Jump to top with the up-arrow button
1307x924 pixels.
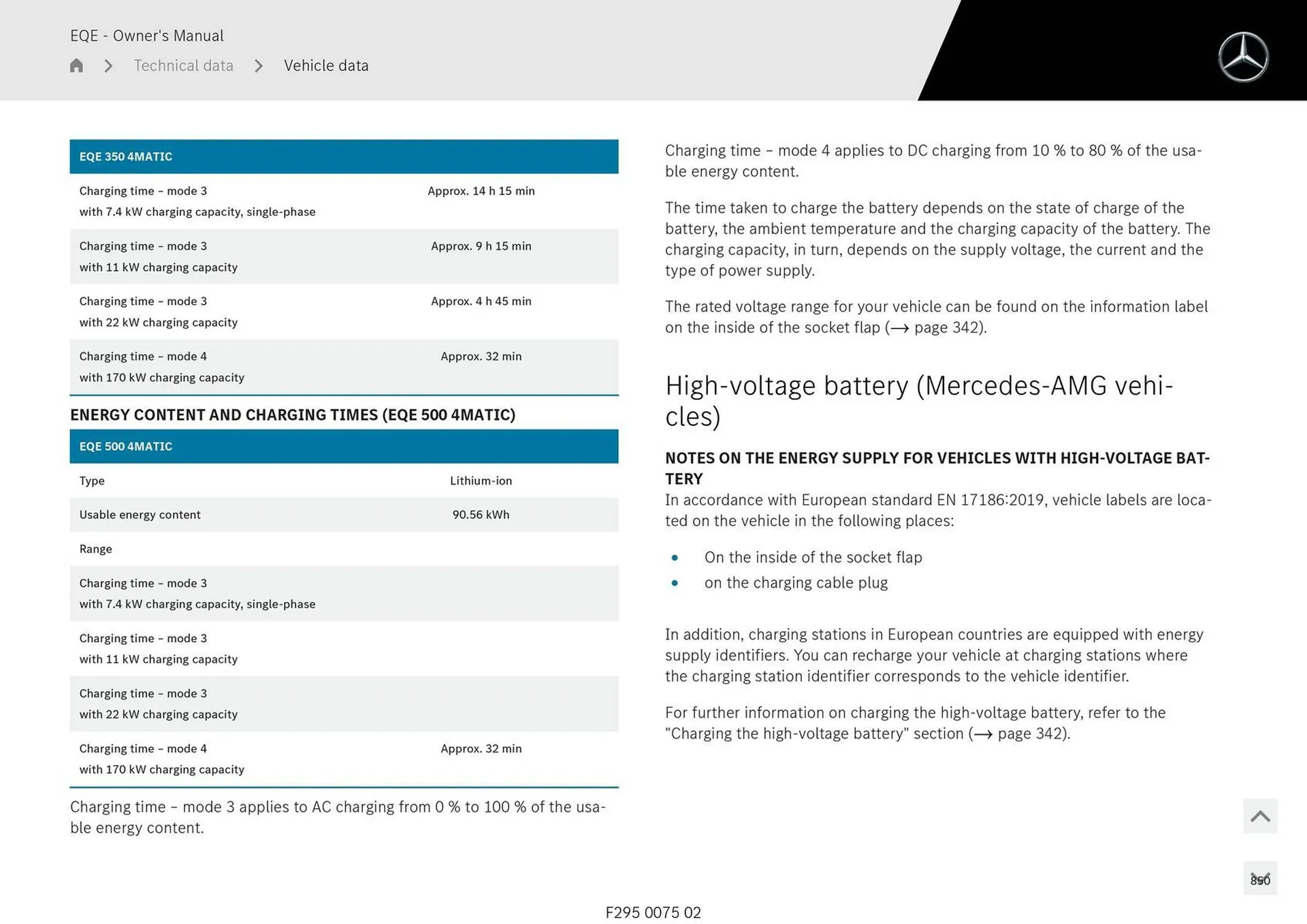tap(1260, 816)
